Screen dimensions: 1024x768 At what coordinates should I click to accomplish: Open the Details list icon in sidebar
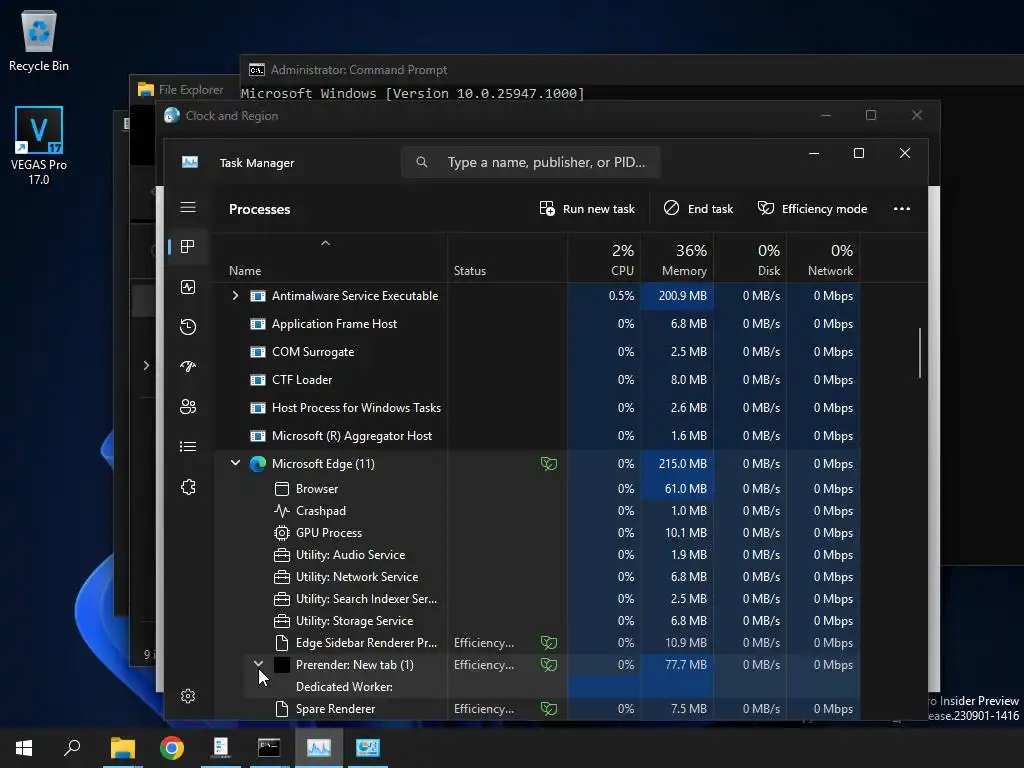[x=188, y=447]
